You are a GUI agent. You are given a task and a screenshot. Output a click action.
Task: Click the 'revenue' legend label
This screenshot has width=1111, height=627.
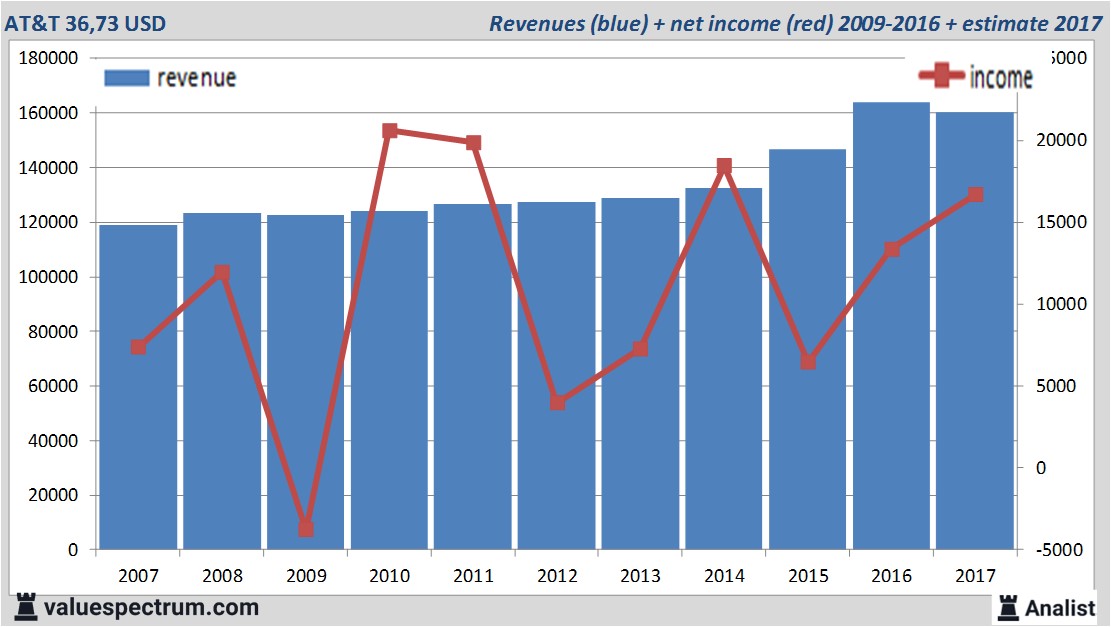(196, 78)
